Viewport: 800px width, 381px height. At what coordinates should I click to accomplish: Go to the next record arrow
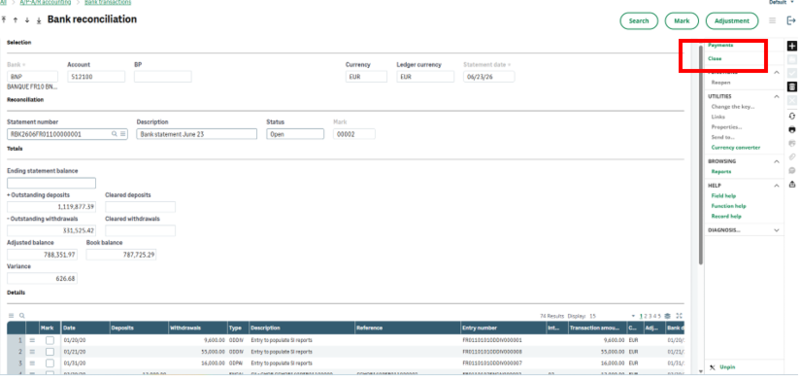[27, 20]
